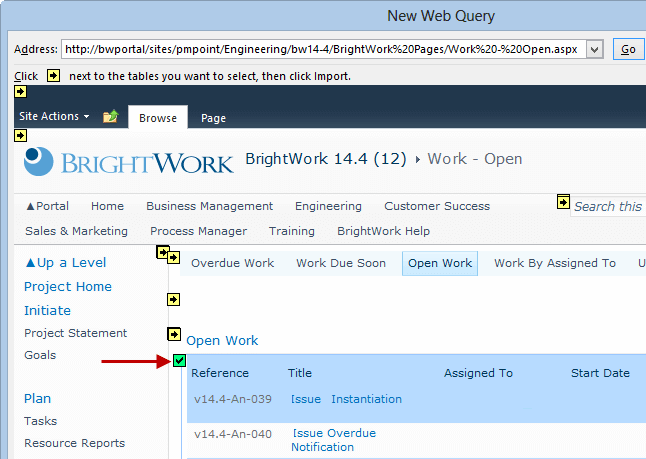The height and width of the screenshot is (459, 646).
Task: Uncheck the green table selector at Reference header
Action: pyautogui.click(x=180, y=361)
